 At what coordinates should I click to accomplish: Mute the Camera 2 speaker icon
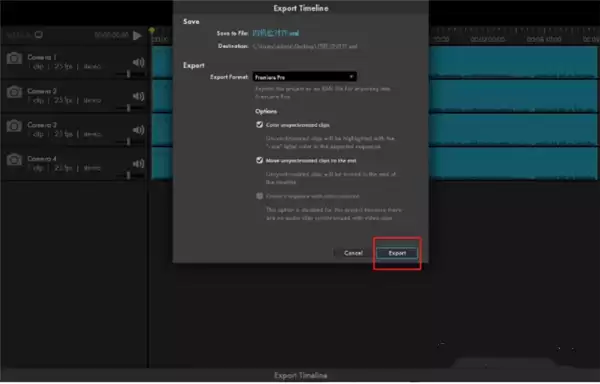[x=139, y=96]
